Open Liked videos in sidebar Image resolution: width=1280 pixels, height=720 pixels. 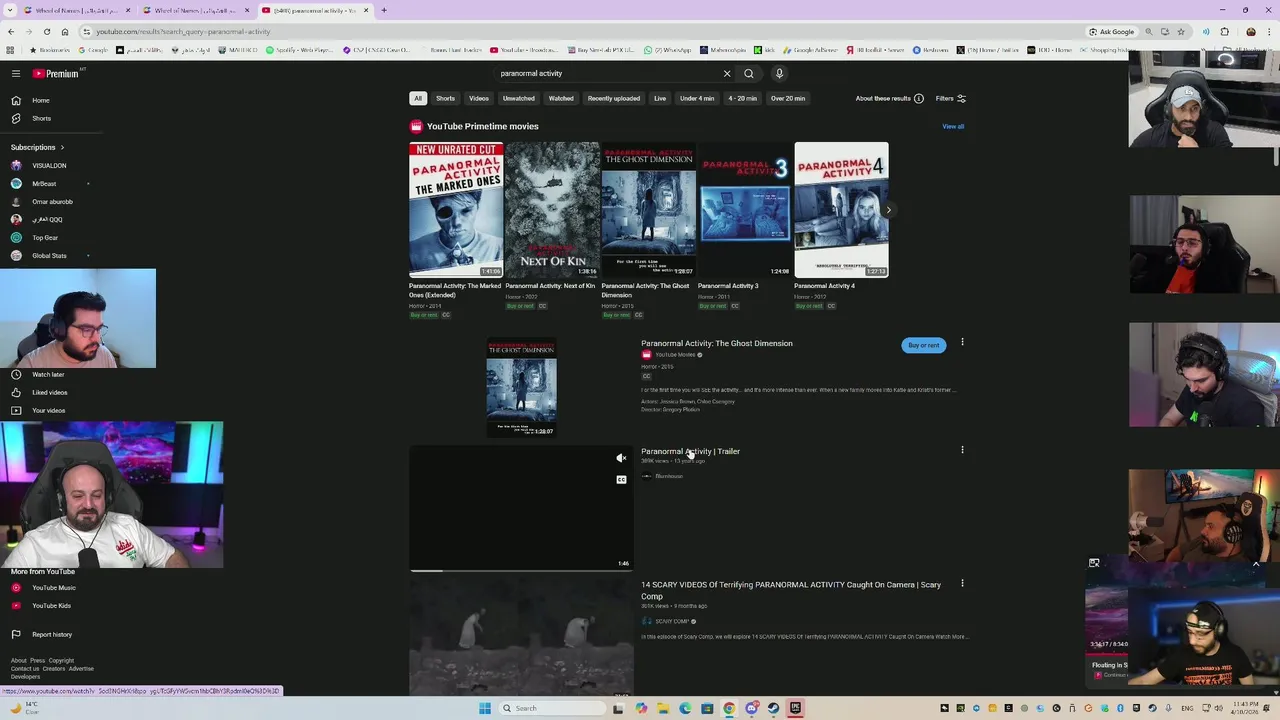(x=49, y=392)
